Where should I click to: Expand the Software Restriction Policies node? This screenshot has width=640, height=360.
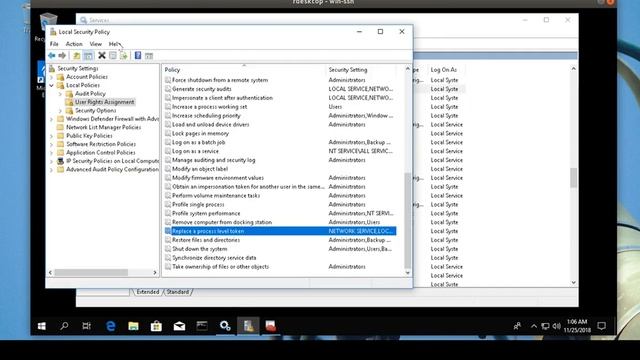point(52,144)
